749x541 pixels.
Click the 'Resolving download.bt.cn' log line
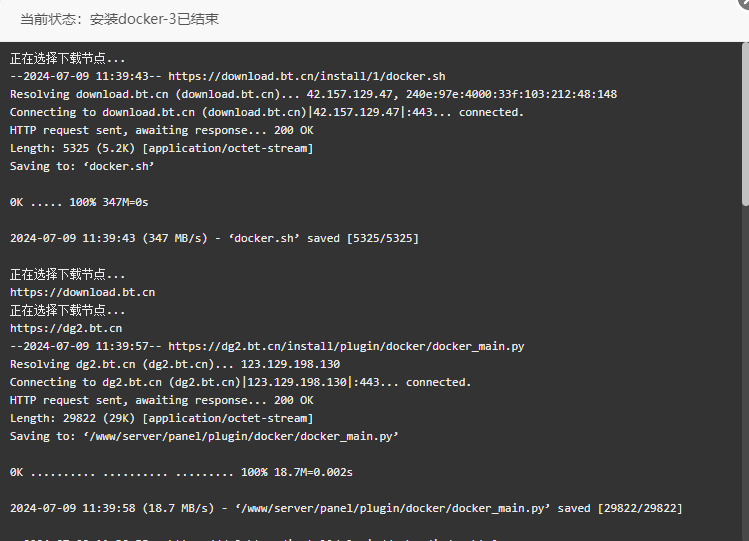[313, 94]
